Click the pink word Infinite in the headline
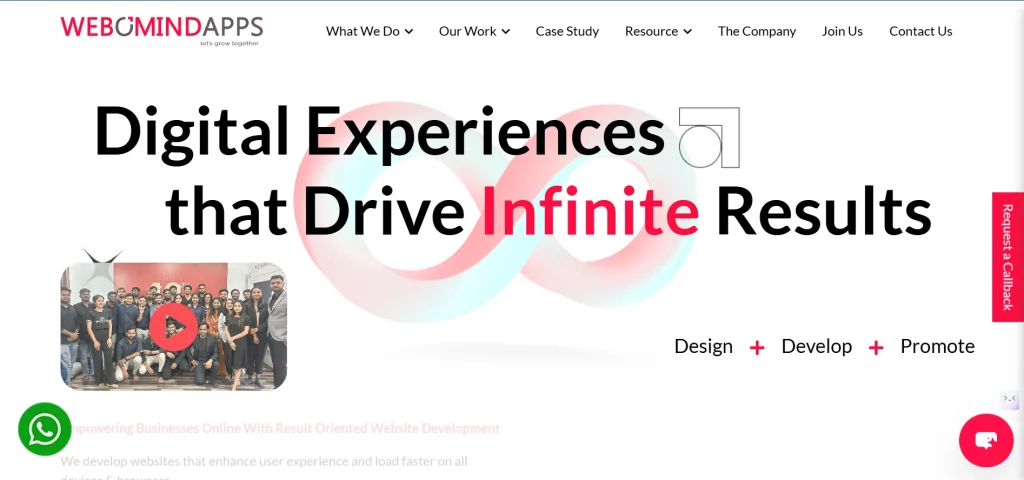This screenshot has height=480, width=1024. [590, 211]
